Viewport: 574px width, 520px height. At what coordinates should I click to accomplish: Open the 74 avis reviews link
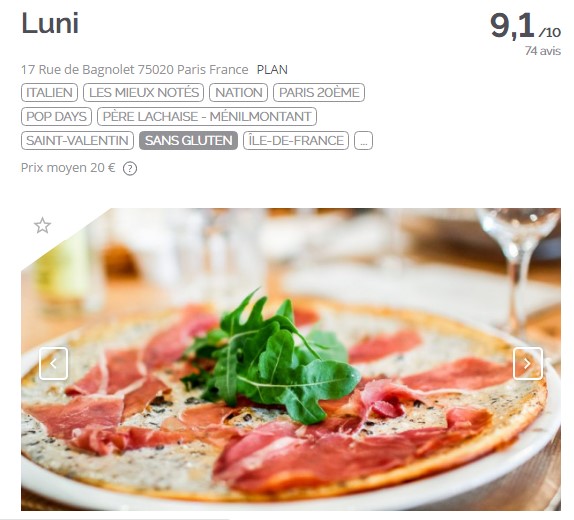pyautogui.click(x=543, y=51)
